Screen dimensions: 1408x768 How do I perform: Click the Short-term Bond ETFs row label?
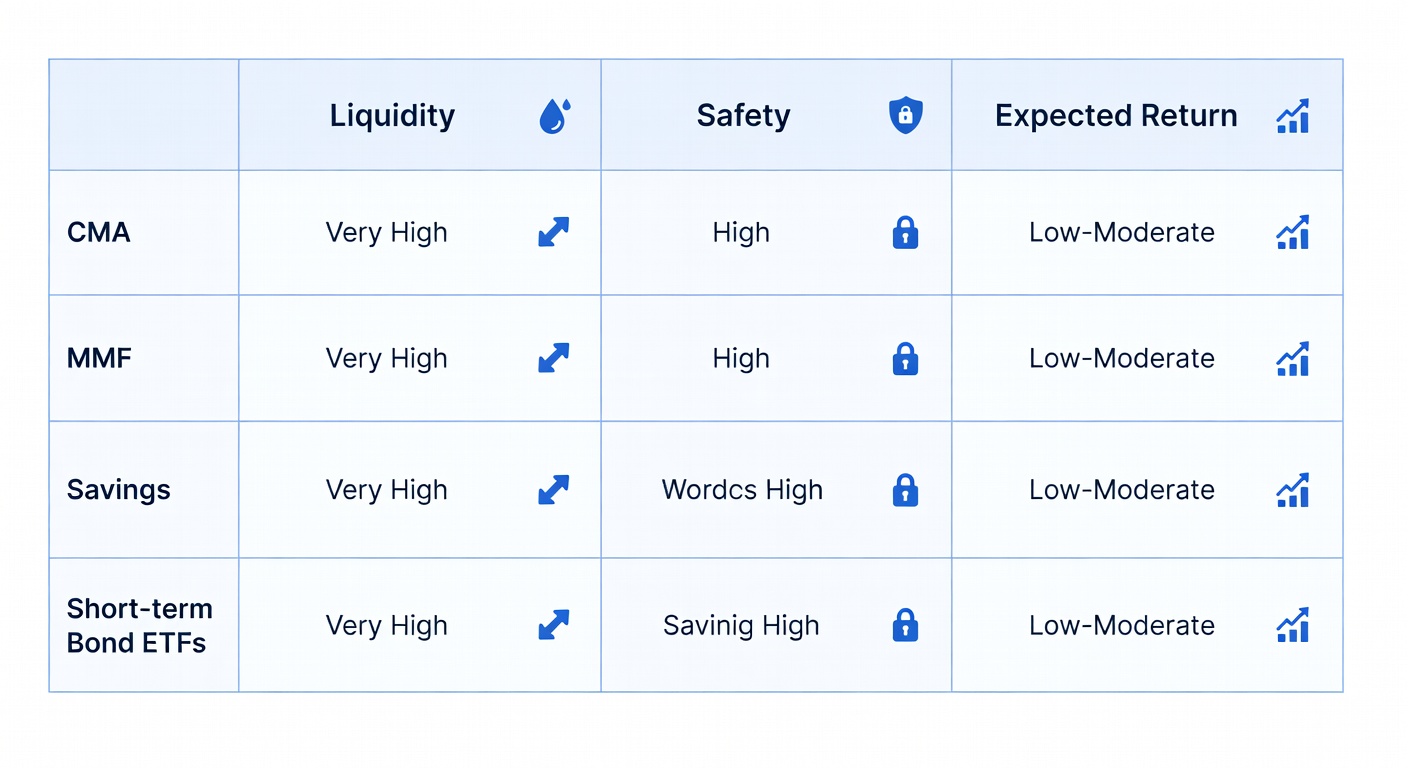[x=139, y=625]
